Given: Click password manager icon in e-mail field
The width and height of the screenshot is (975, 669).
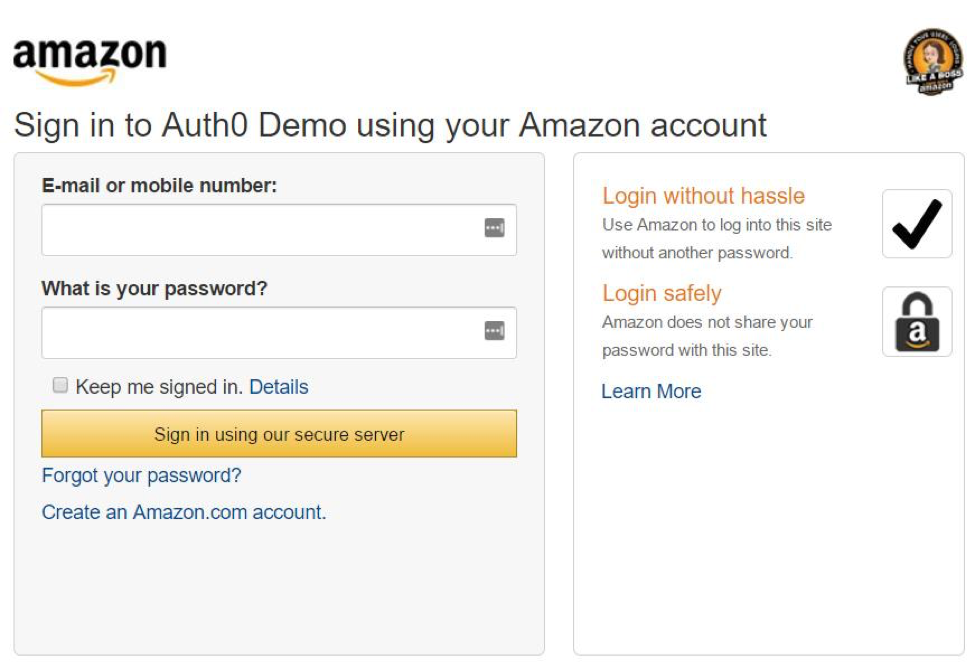Looking at the screenshot, I should [x=494, y=229].
